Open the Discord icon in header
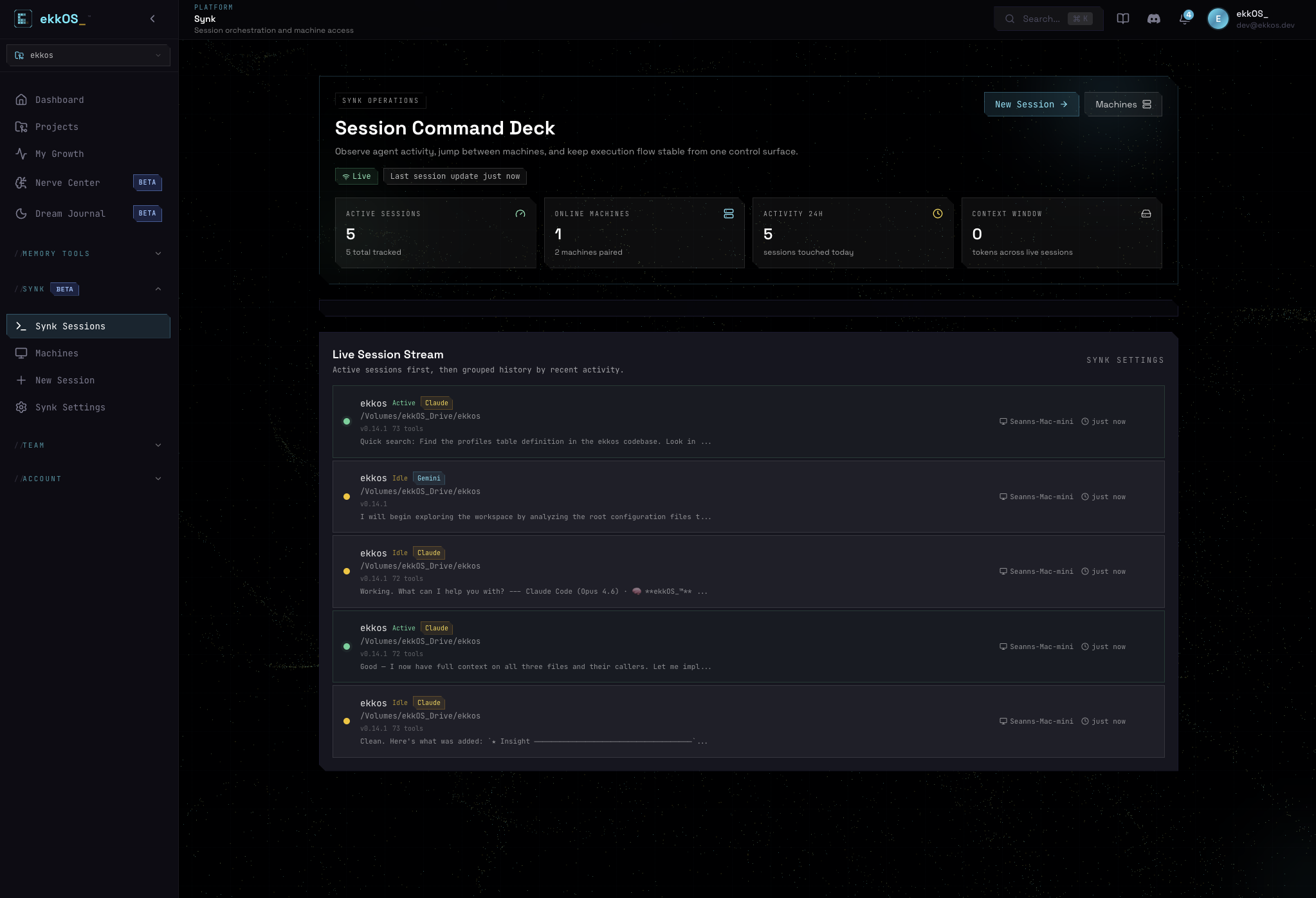Viewport: 1316px width, 898px height. 1153,19
